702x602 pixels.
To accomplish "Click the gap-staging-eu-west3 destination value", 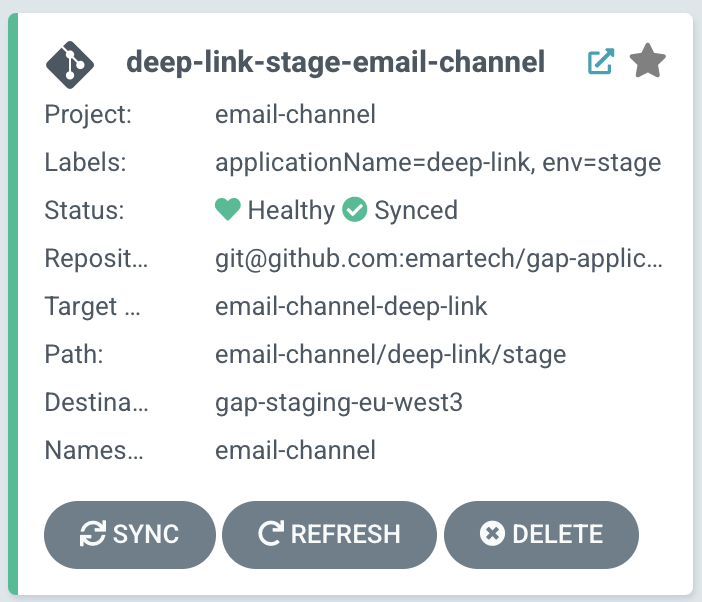I will 339,403.
